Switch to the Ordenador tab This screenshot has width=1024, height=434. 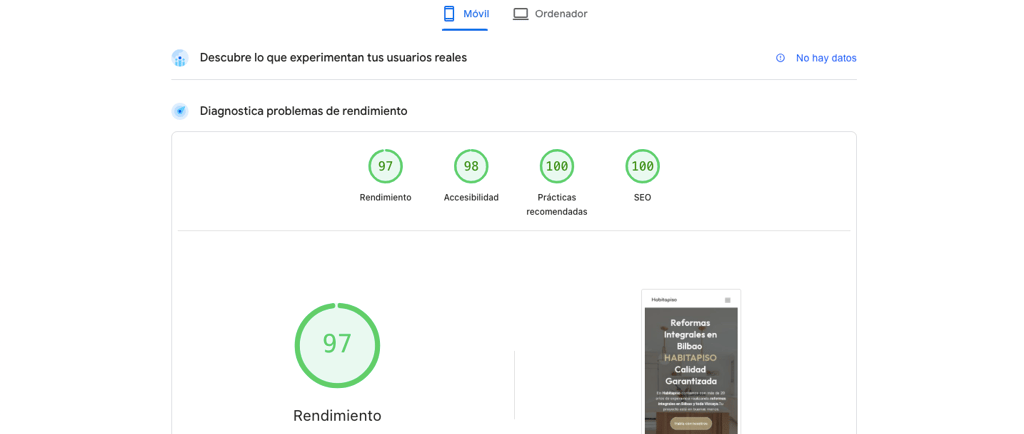click(x=550, y=14)
